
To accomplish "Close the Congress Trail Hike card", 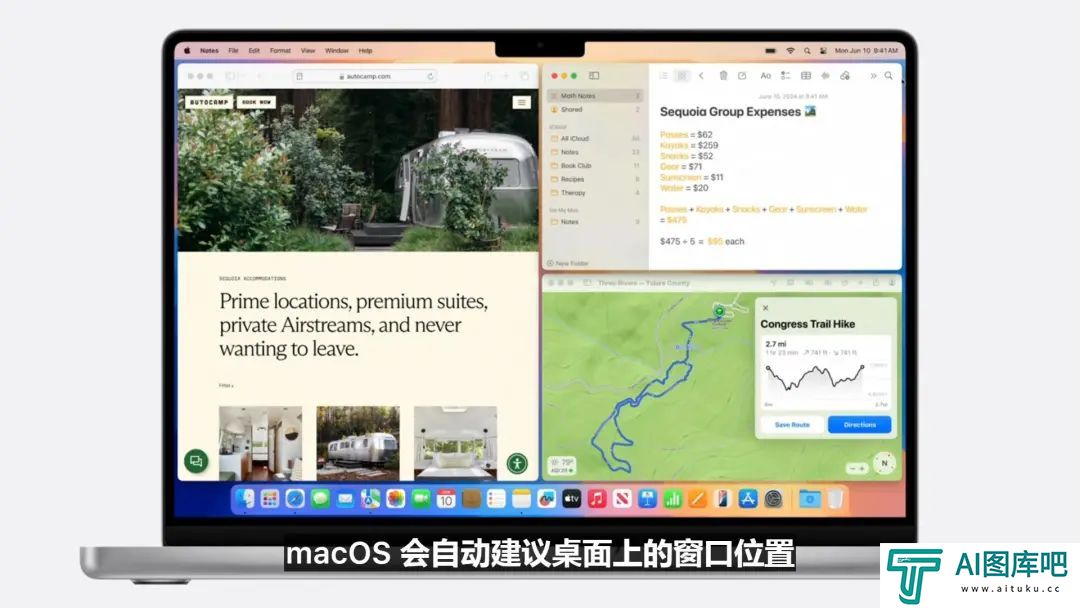I will coord(765,308).
